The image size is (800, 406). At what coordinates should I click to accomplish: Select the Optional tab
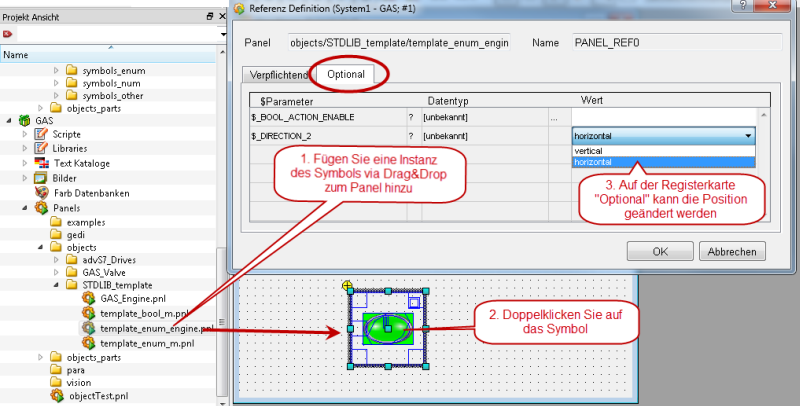coord(346,74)
